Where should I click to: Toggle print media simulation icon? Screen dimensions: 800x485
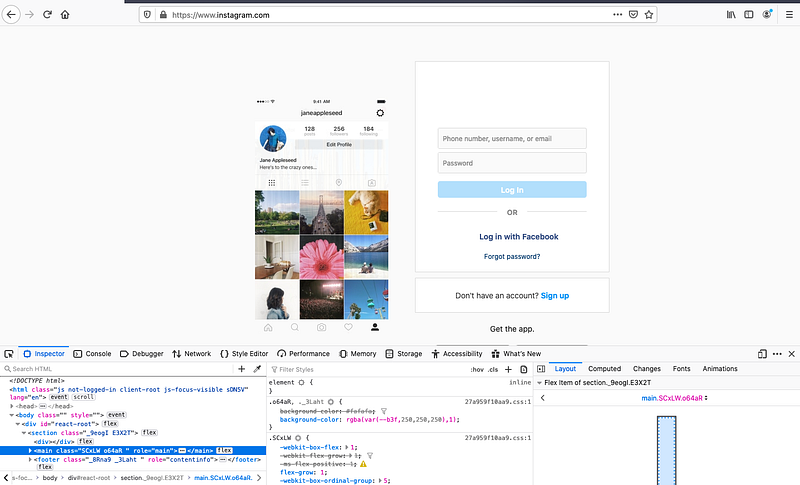523,369
